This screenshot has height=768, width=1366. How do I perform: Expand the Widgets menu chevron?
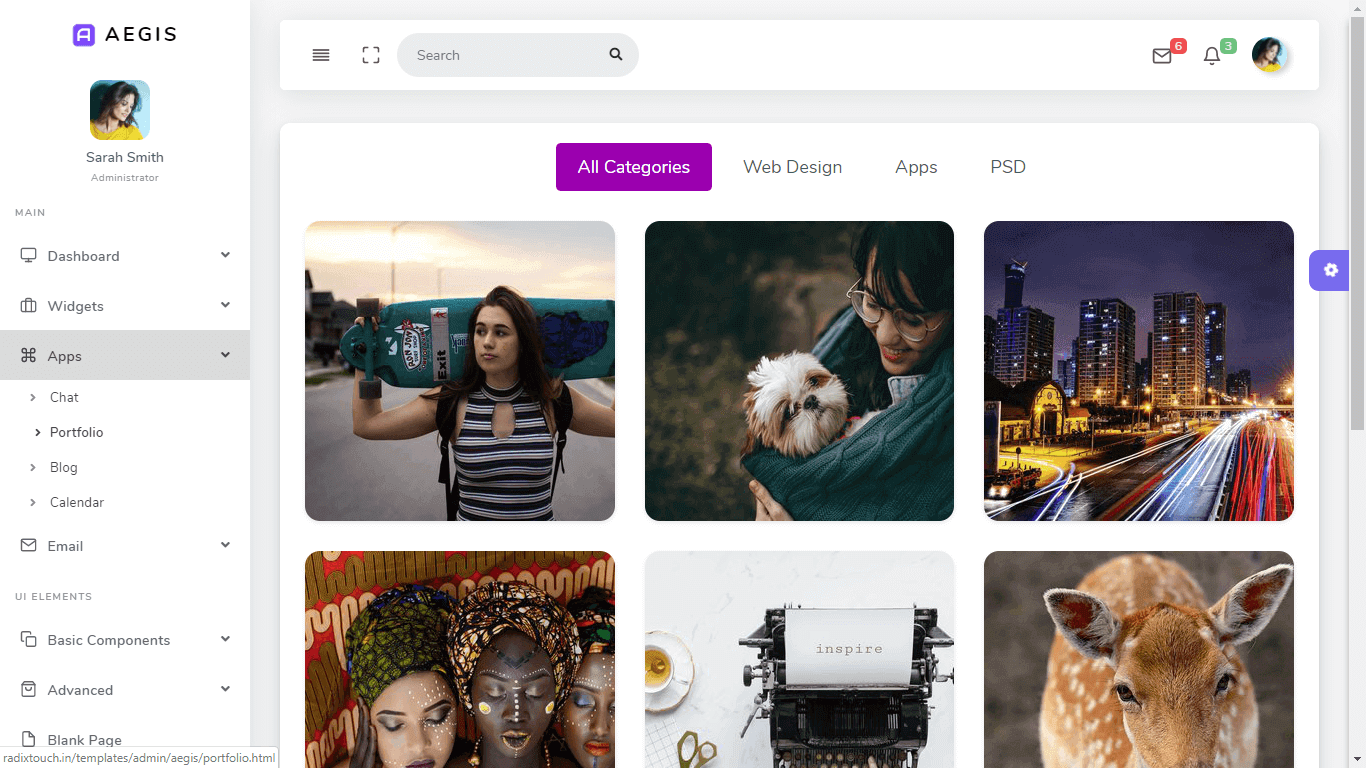coord(225,305)
